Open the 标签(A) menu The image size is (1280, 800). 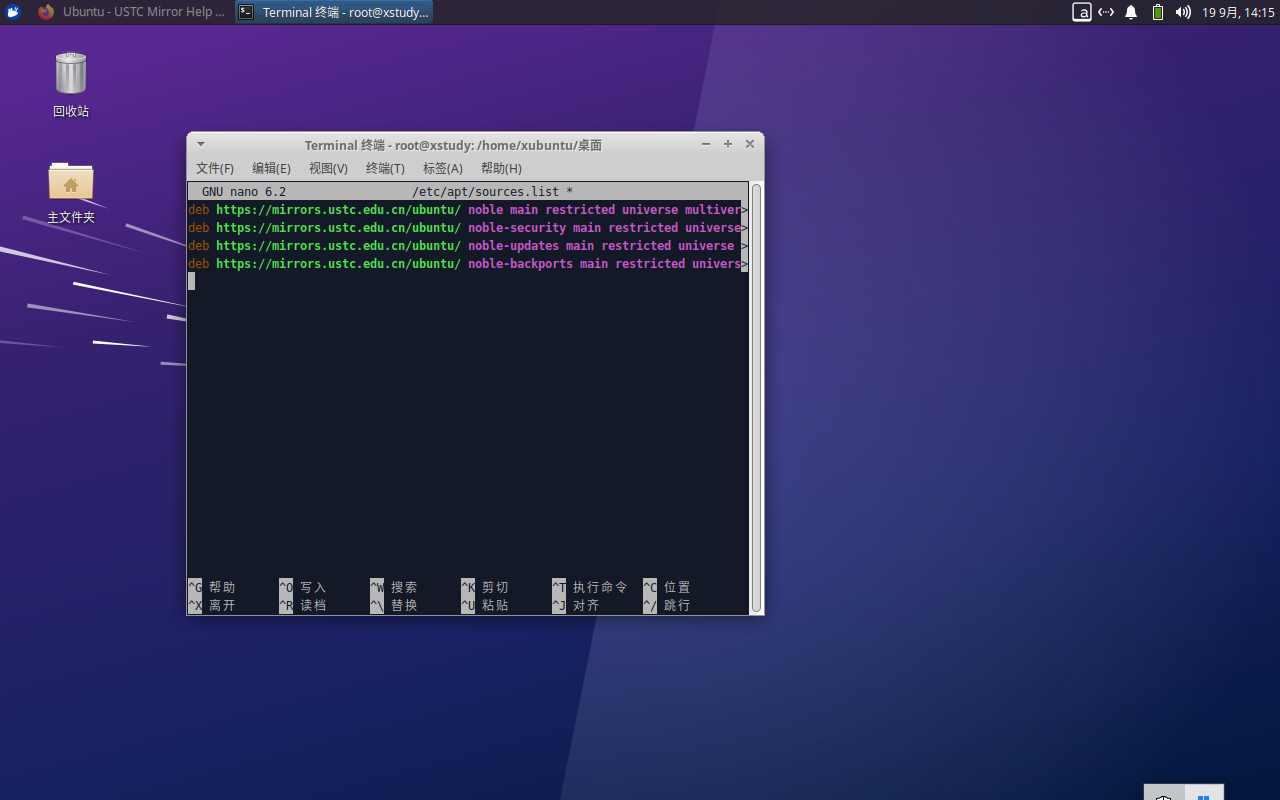442,168
